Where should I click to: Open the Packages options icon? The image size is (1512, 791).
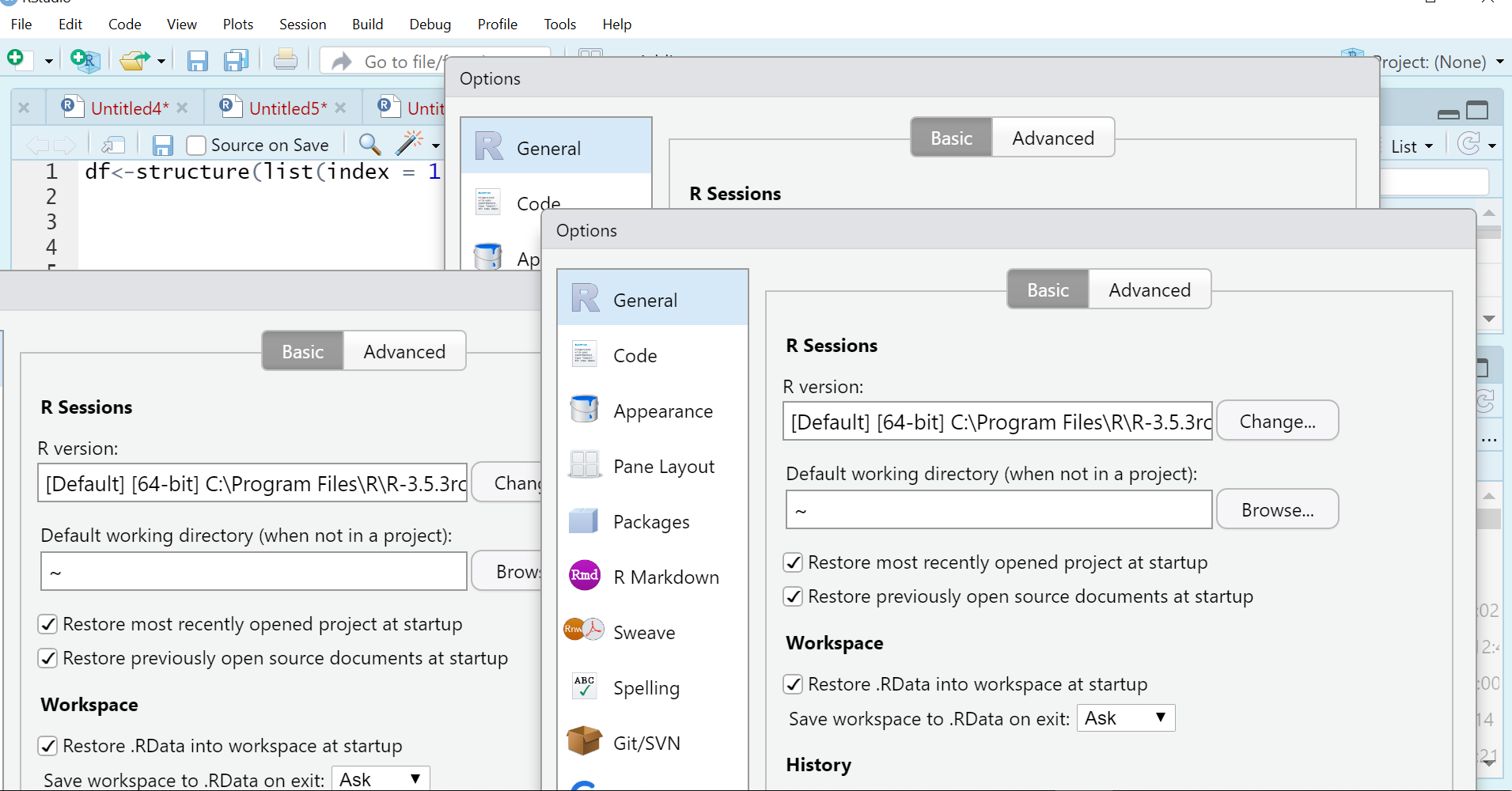pyautogui.click(x=584, y=520)
